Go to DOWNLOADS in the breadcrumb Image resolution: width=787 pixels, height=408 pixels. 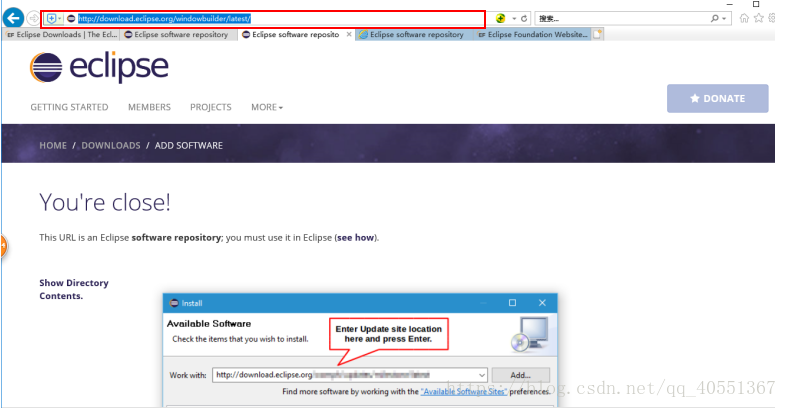(111, 146)
